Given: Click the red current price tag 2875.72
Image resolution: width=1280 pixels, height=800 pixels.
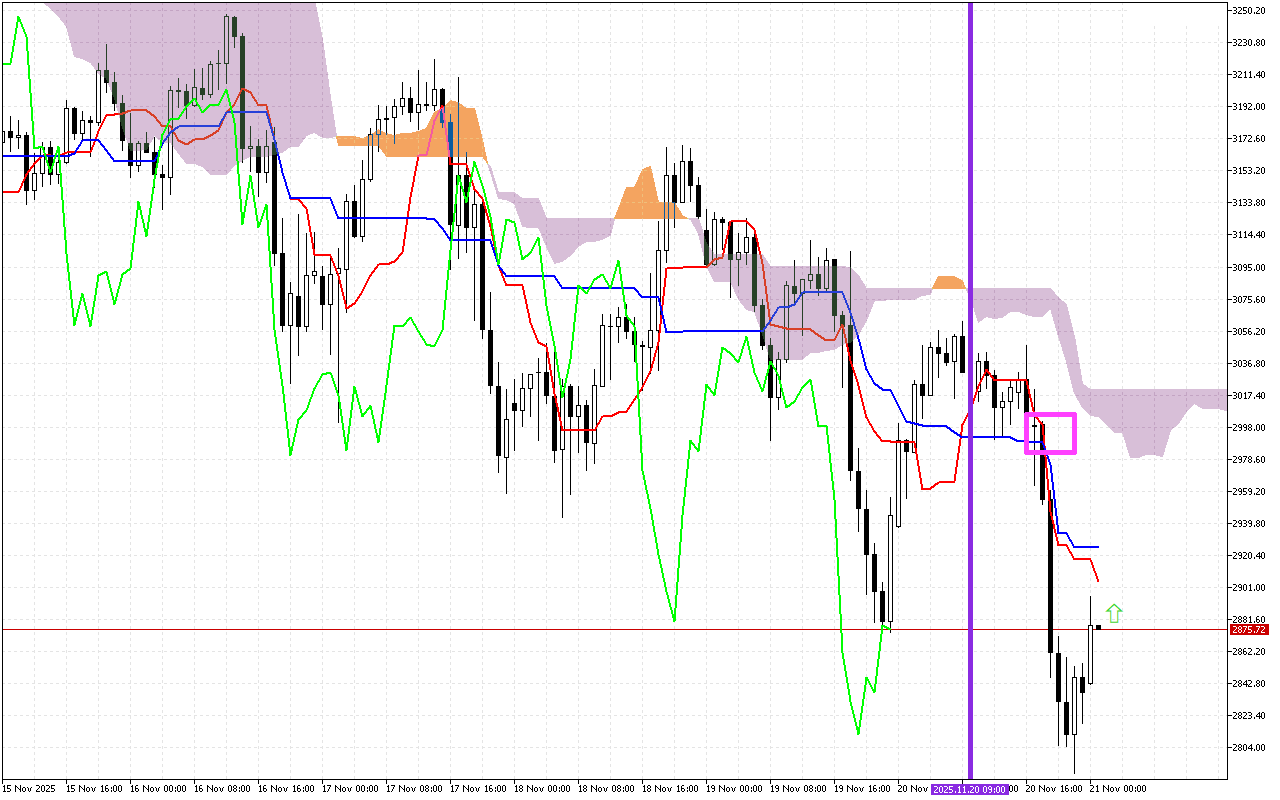Looking at the screenshot, I should point(1248,630).
